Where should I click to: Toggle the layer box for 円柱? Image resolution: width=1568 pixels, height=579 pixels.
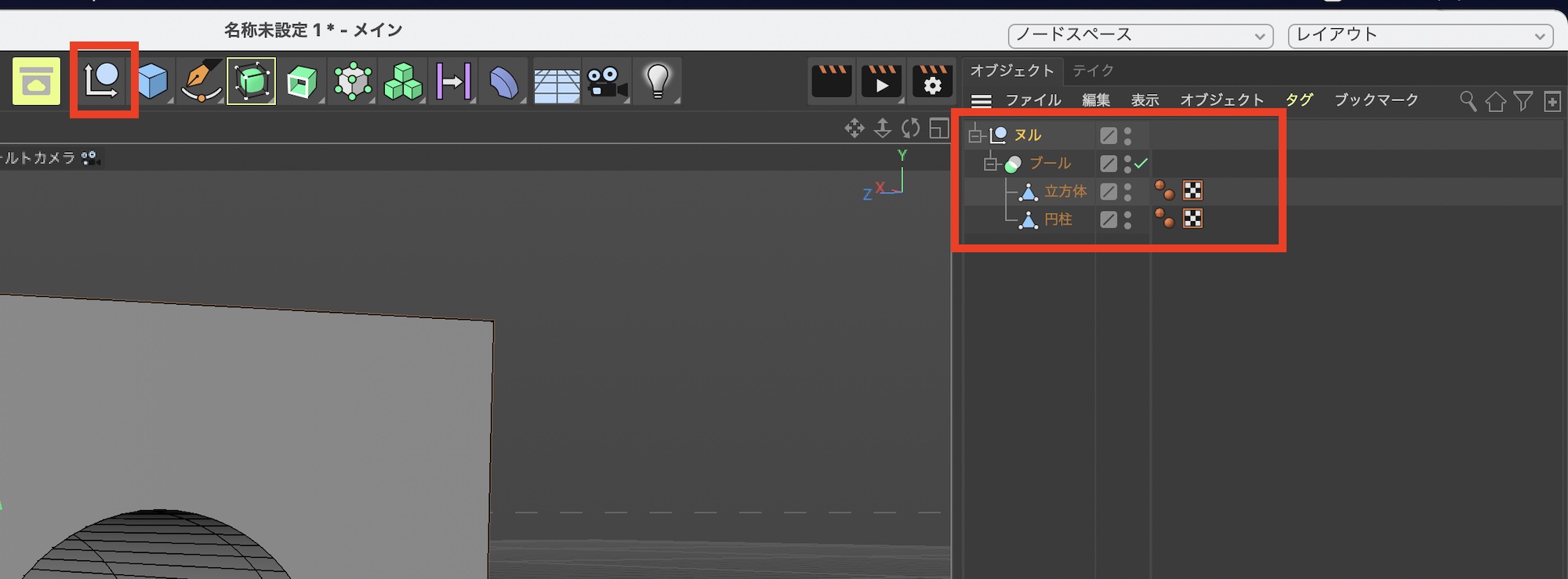coord(1108,219)
